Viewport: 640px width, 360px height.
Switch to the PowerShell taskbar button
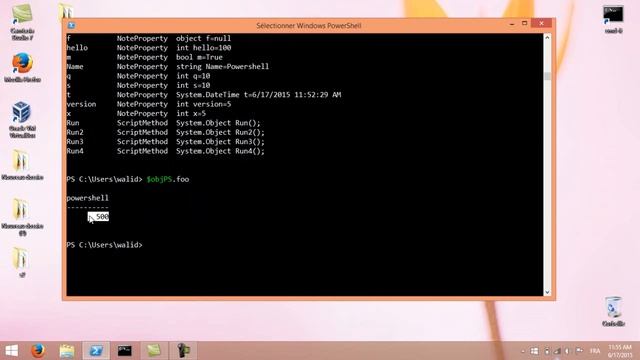click(x=96, y=351)
